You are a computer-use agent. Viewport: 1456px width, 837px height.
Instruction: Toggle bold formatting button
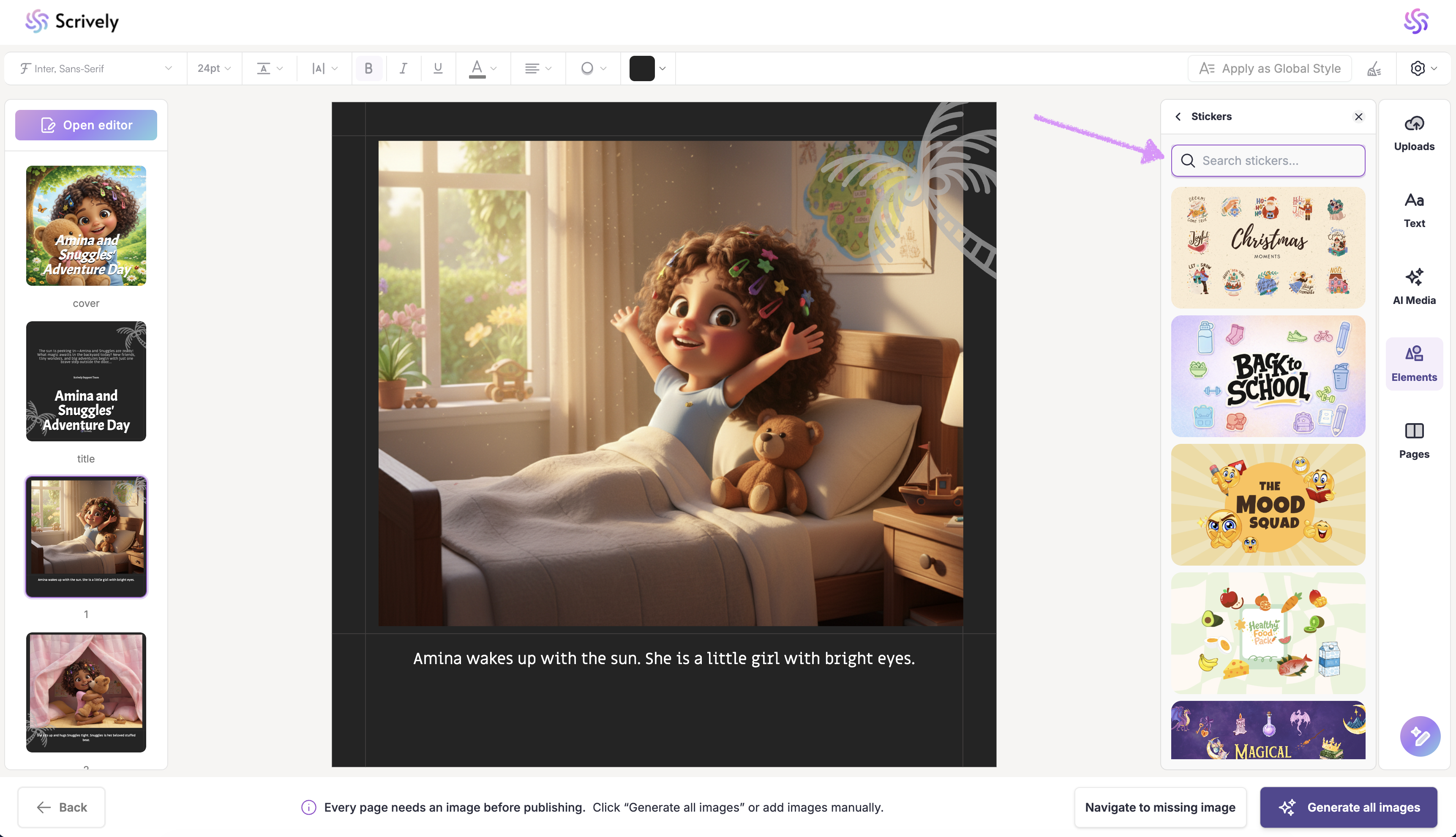368,68
